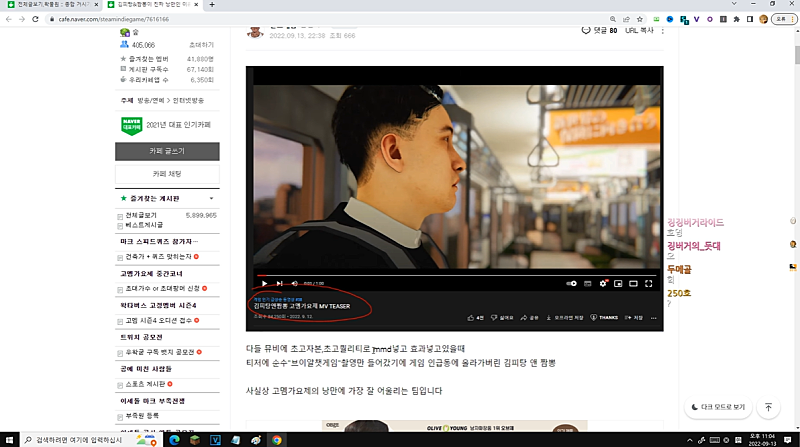Play the embedded MV teaser video
The image size is (800, 447).
coord(264,283)
